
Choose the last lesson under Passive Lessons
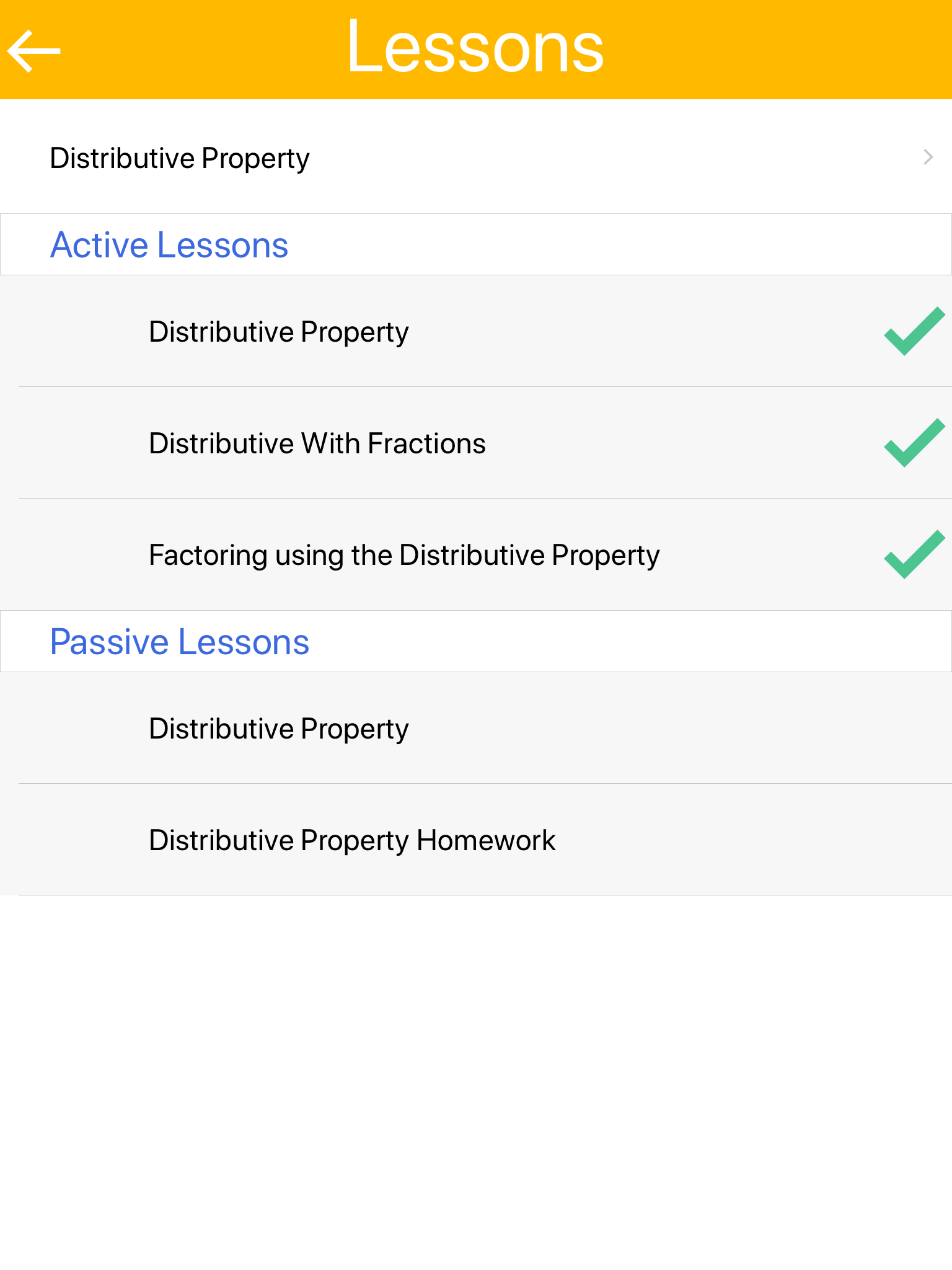coord(352,840)
